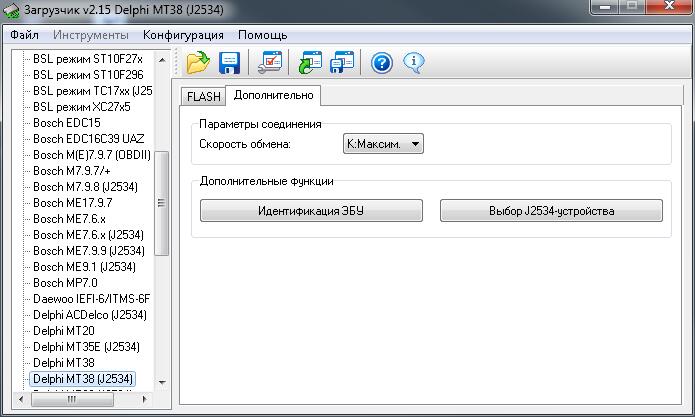Click the tree list down scroll arrow

(162, 382)
